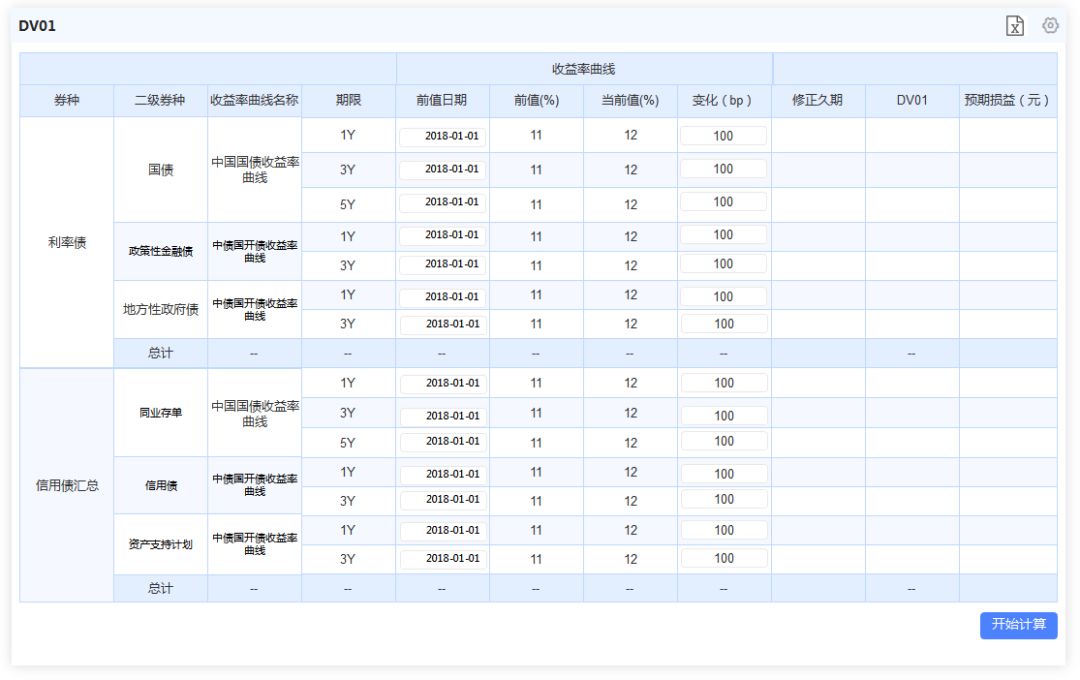Click the 利率债 category cell

pyautogui.click(x=67, y=243)
